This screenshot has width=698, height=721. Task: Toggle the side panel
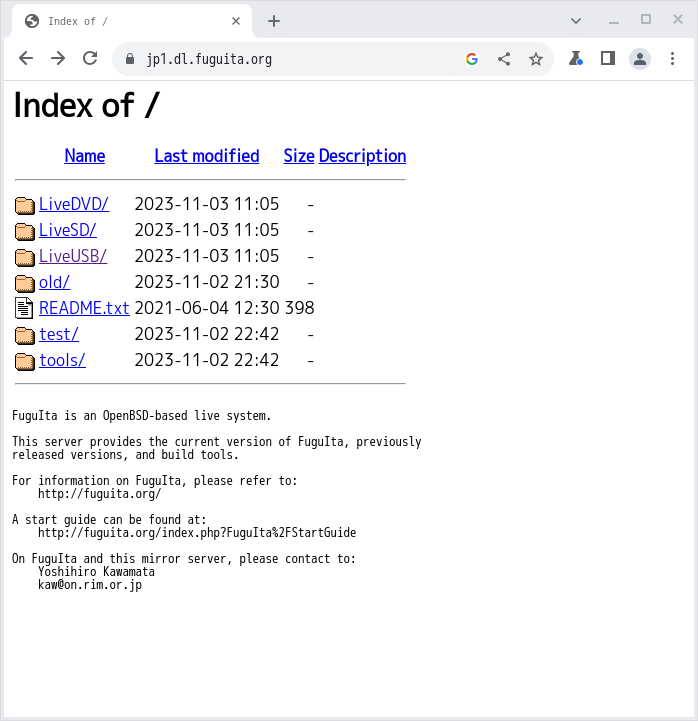607,59
